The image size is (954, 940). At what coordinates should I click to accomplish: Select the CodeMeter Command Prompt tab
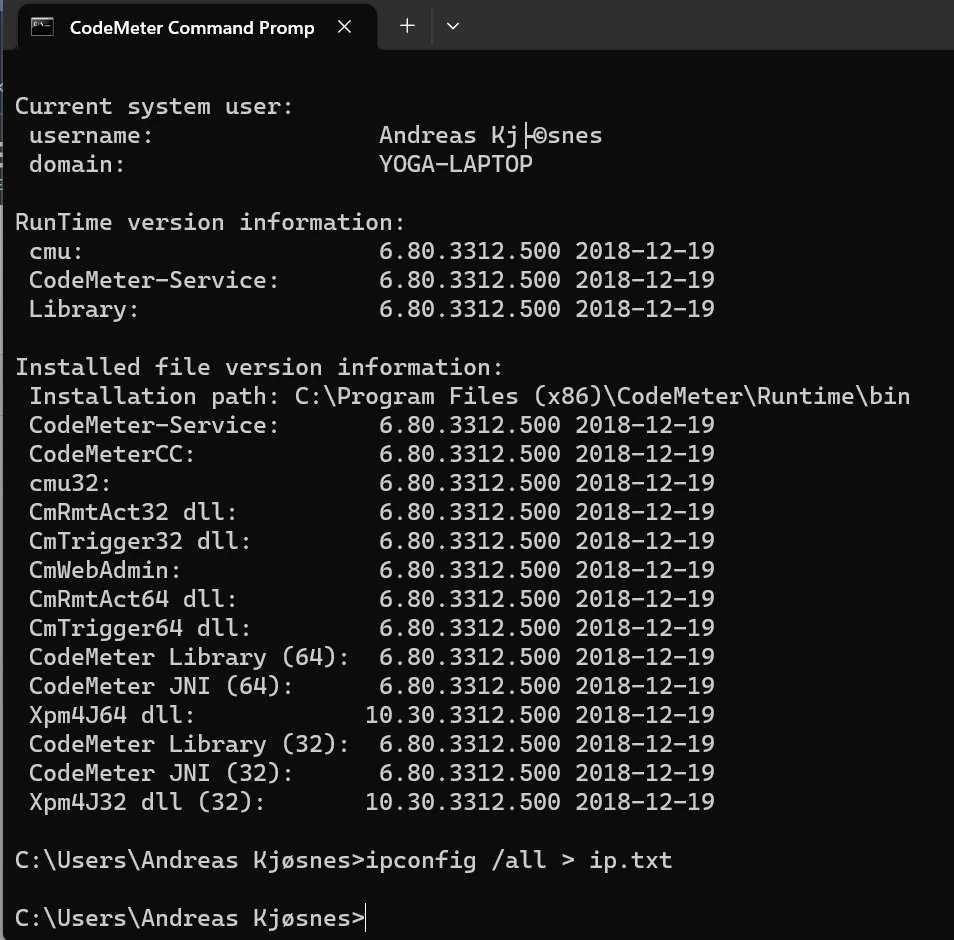(x=197, y=27)
